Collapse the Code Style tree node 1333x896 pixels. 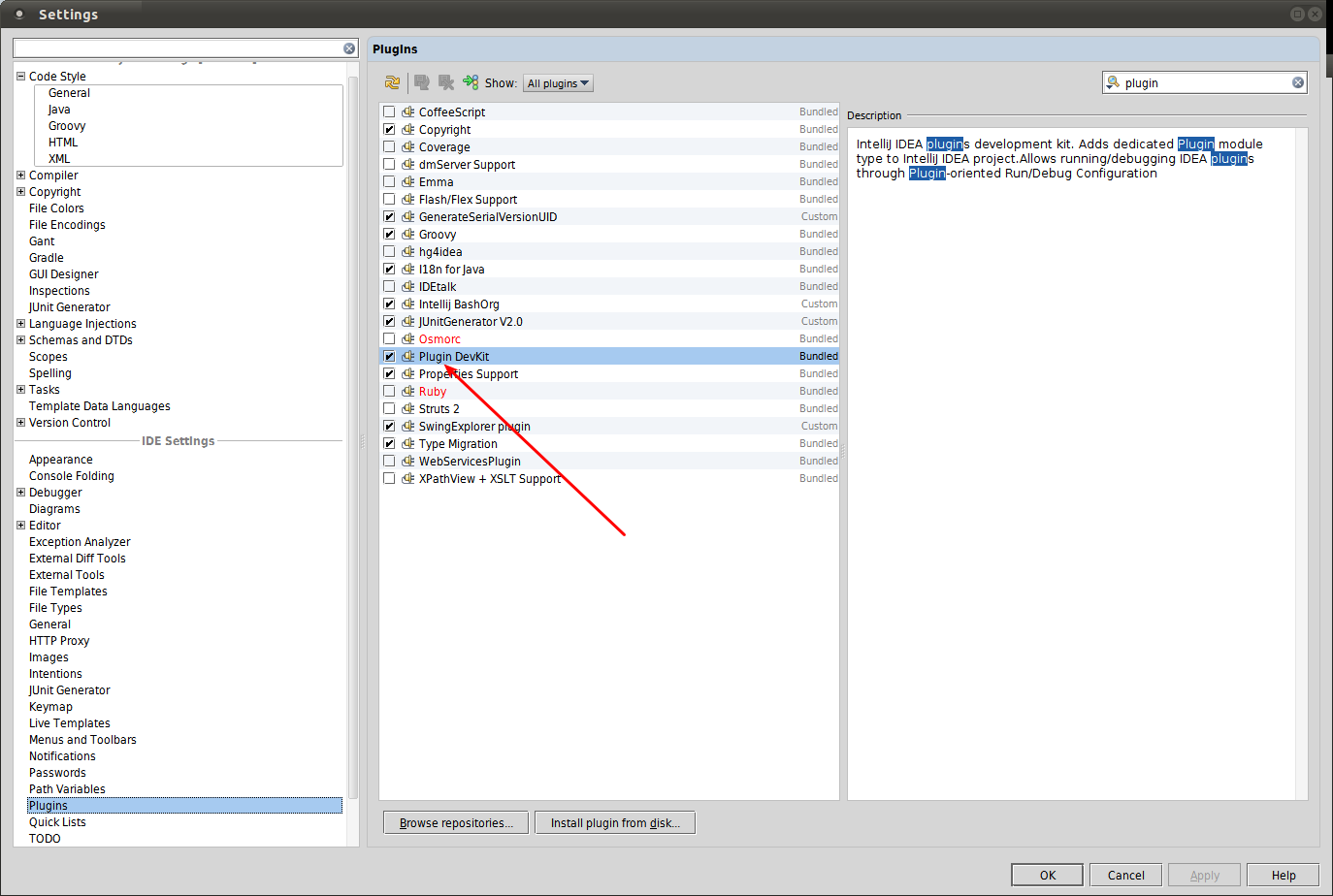point(20,76)
